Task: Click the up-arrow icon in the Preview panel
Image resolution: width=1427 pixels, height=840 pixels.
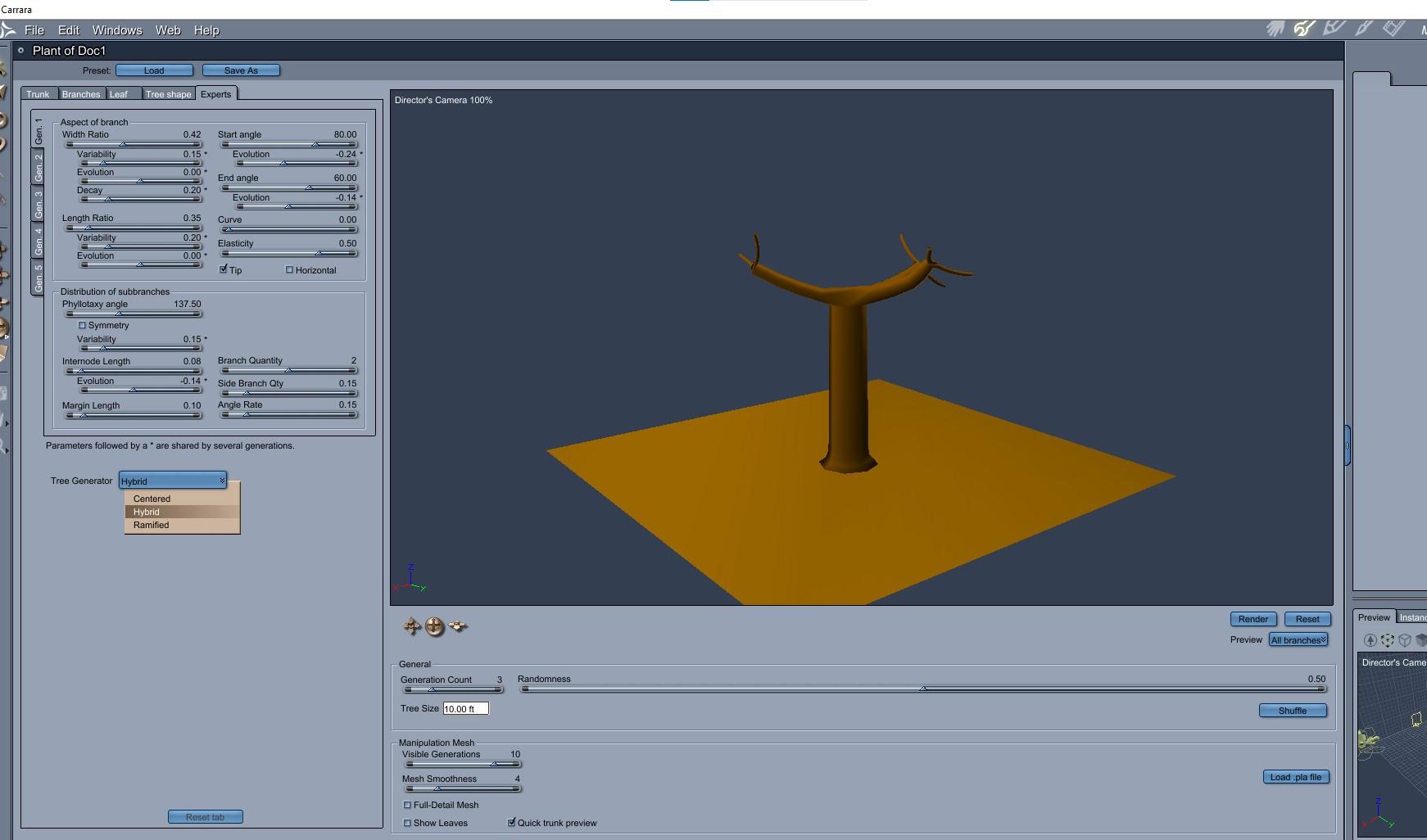Action: [x=1370, y=640]
